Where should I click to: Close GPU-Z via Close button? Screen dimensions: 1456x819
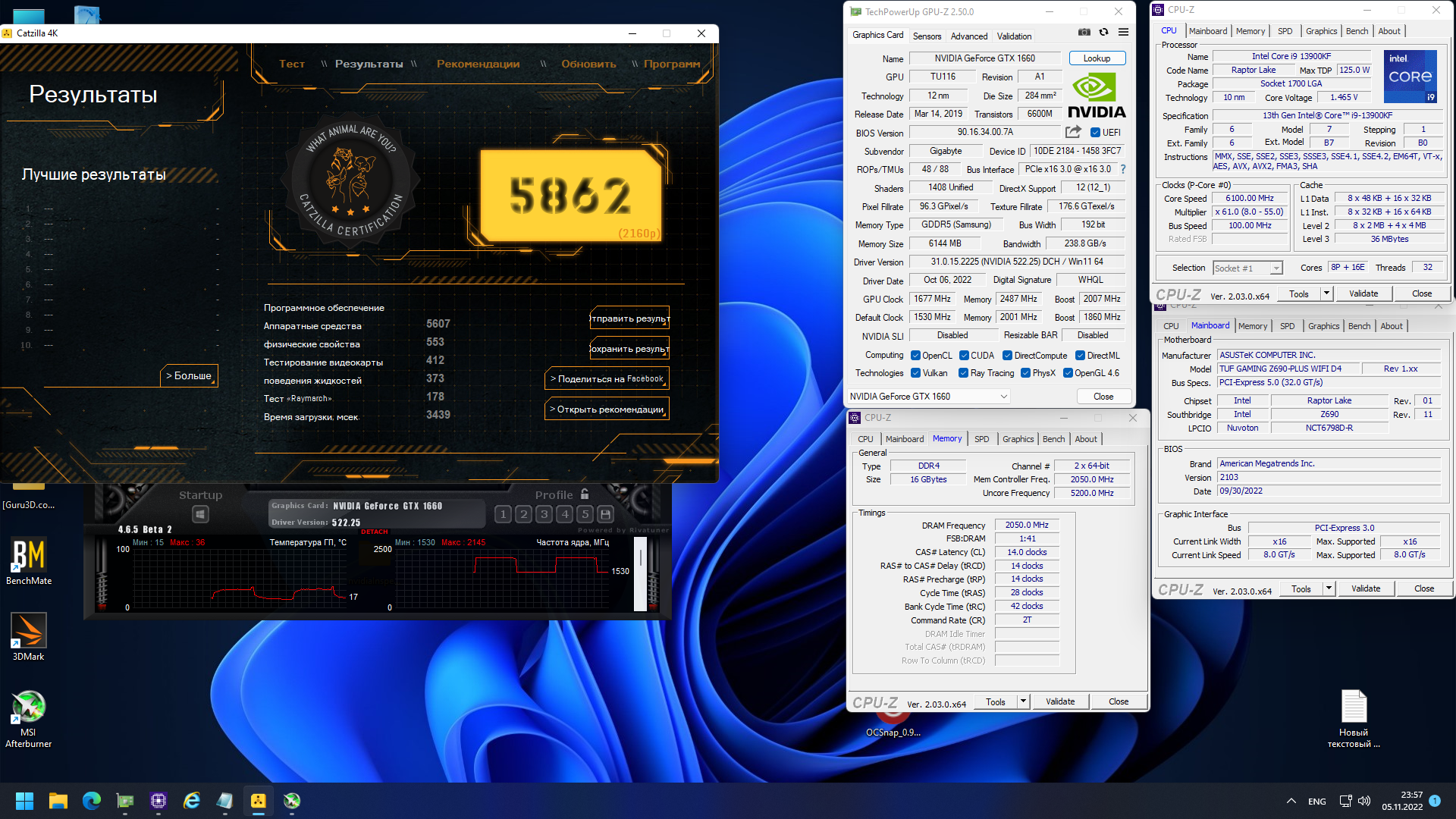[x=1103, y=397]
